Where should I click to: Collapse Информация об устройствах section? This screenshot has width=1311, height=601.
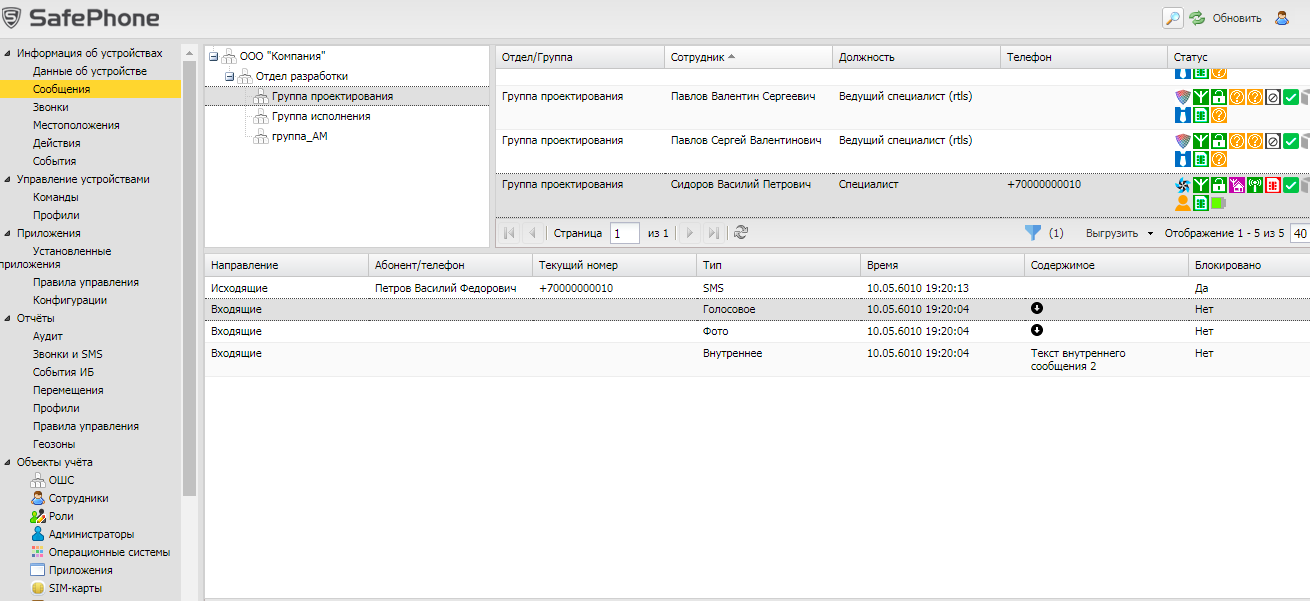click(8, 53)
